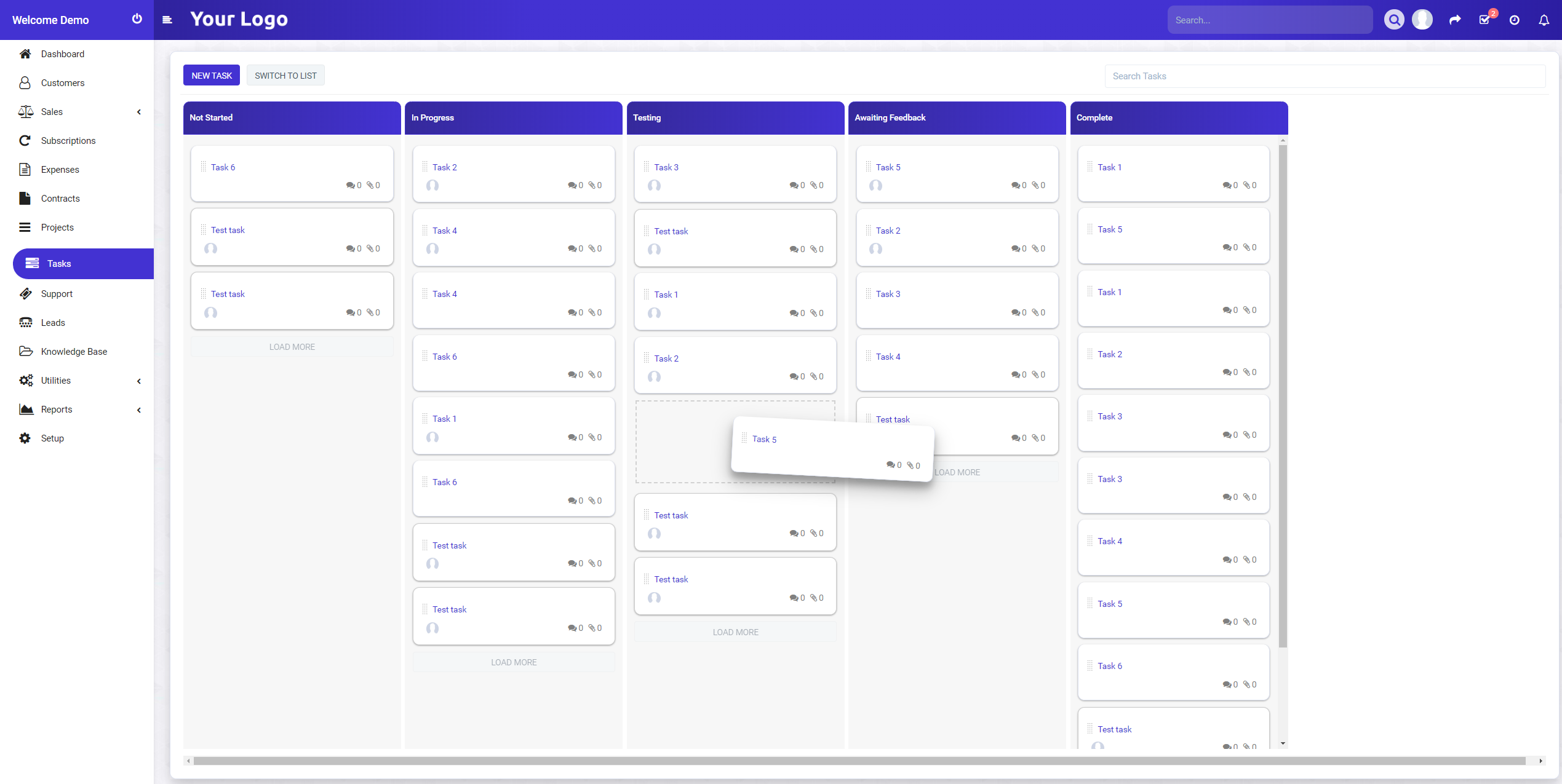Click the search magnifier icon in header
Image resolution: width=1562 pixels, height=784 pixels.
pyautogui.click(x=1393, y=20)
